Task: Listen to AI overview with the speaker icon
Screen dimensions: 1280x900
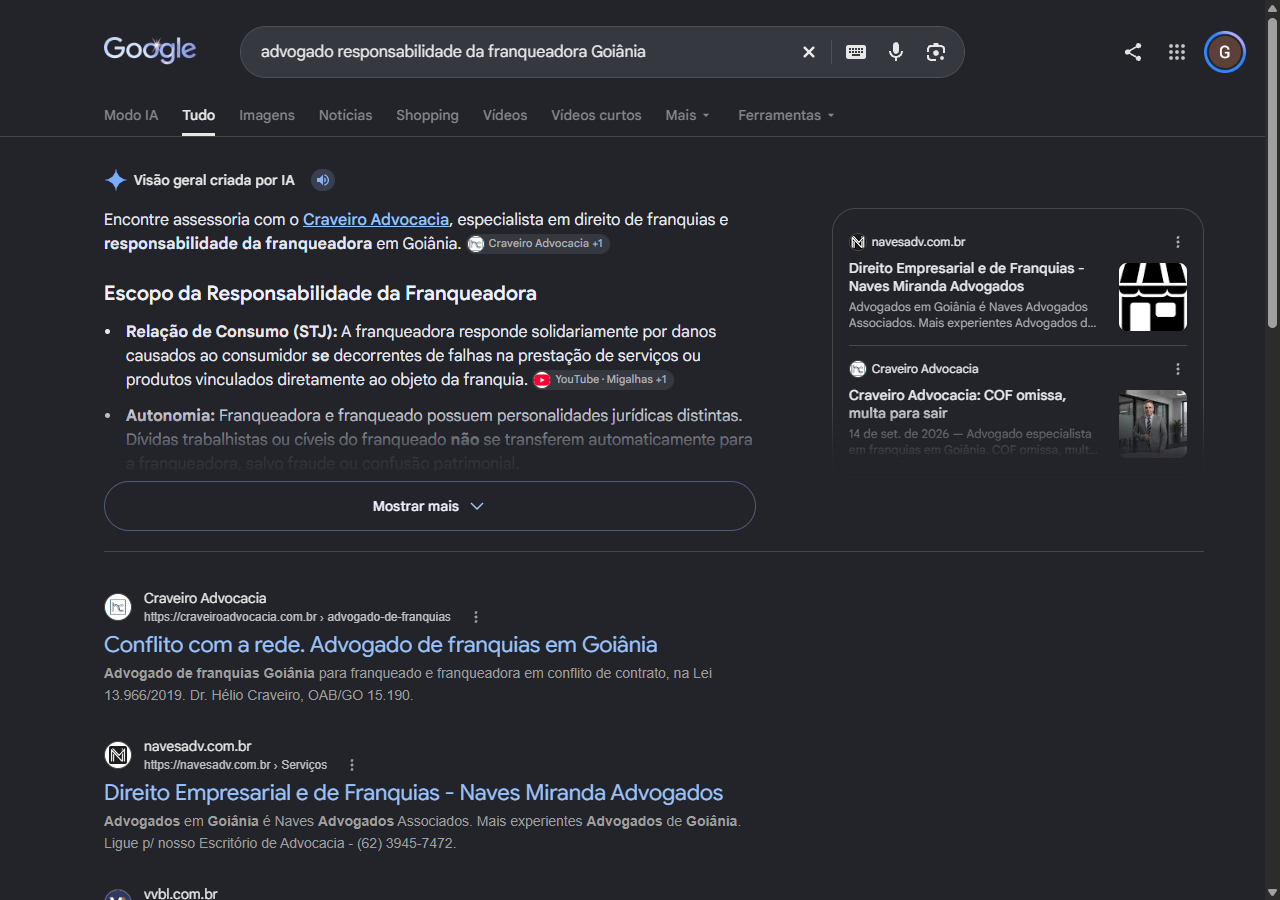Action: click(x=322, y=180)
